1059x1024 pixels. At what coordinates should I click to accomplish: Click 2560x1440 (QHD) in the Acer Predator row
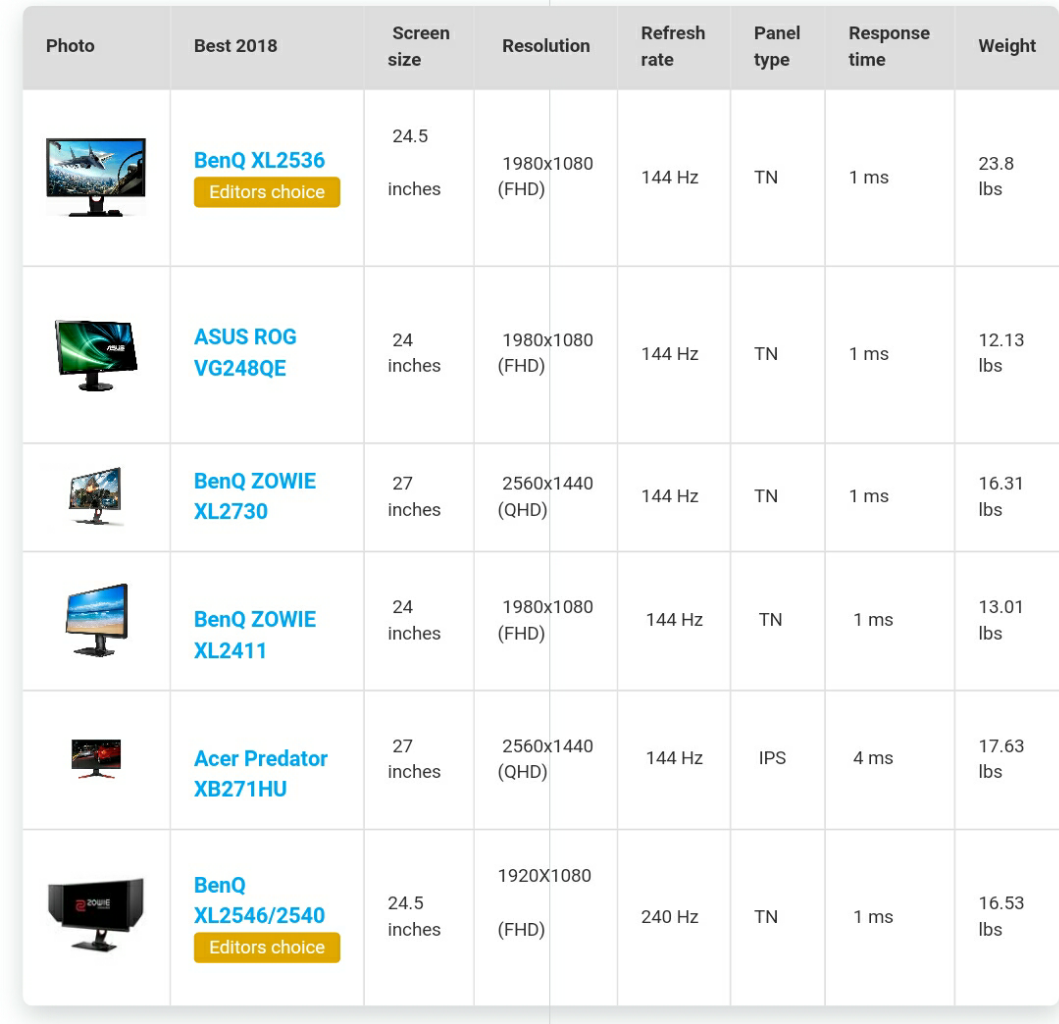tap(545, 759)
